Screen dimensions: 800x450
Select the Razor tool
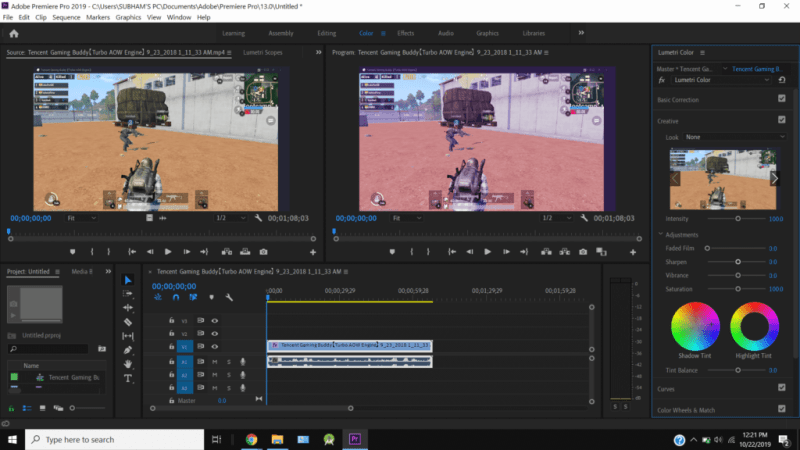coord(128,322)
